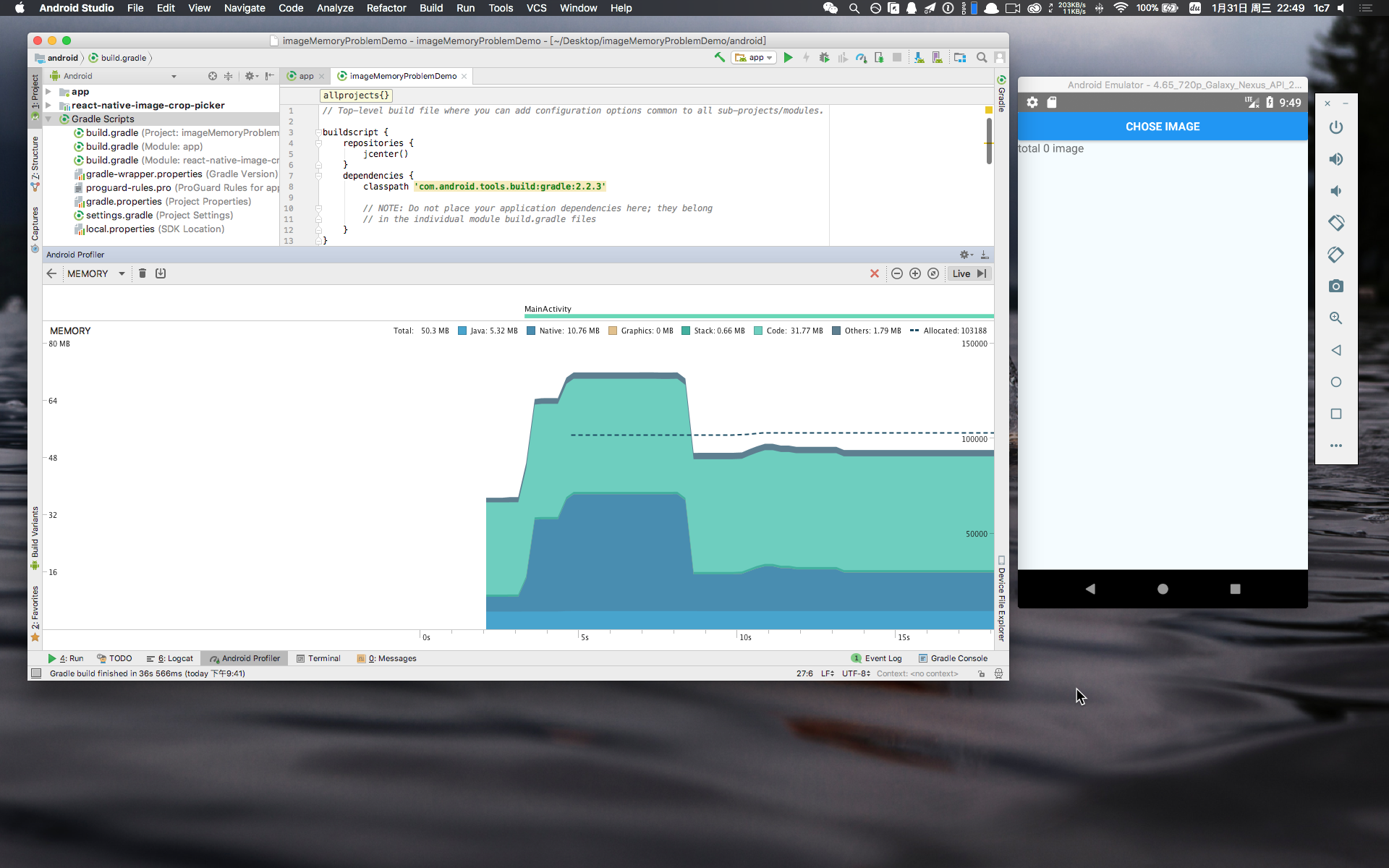Click the Make Project hammer icon
1389x868 pixels.
click(x=720, y=57)
